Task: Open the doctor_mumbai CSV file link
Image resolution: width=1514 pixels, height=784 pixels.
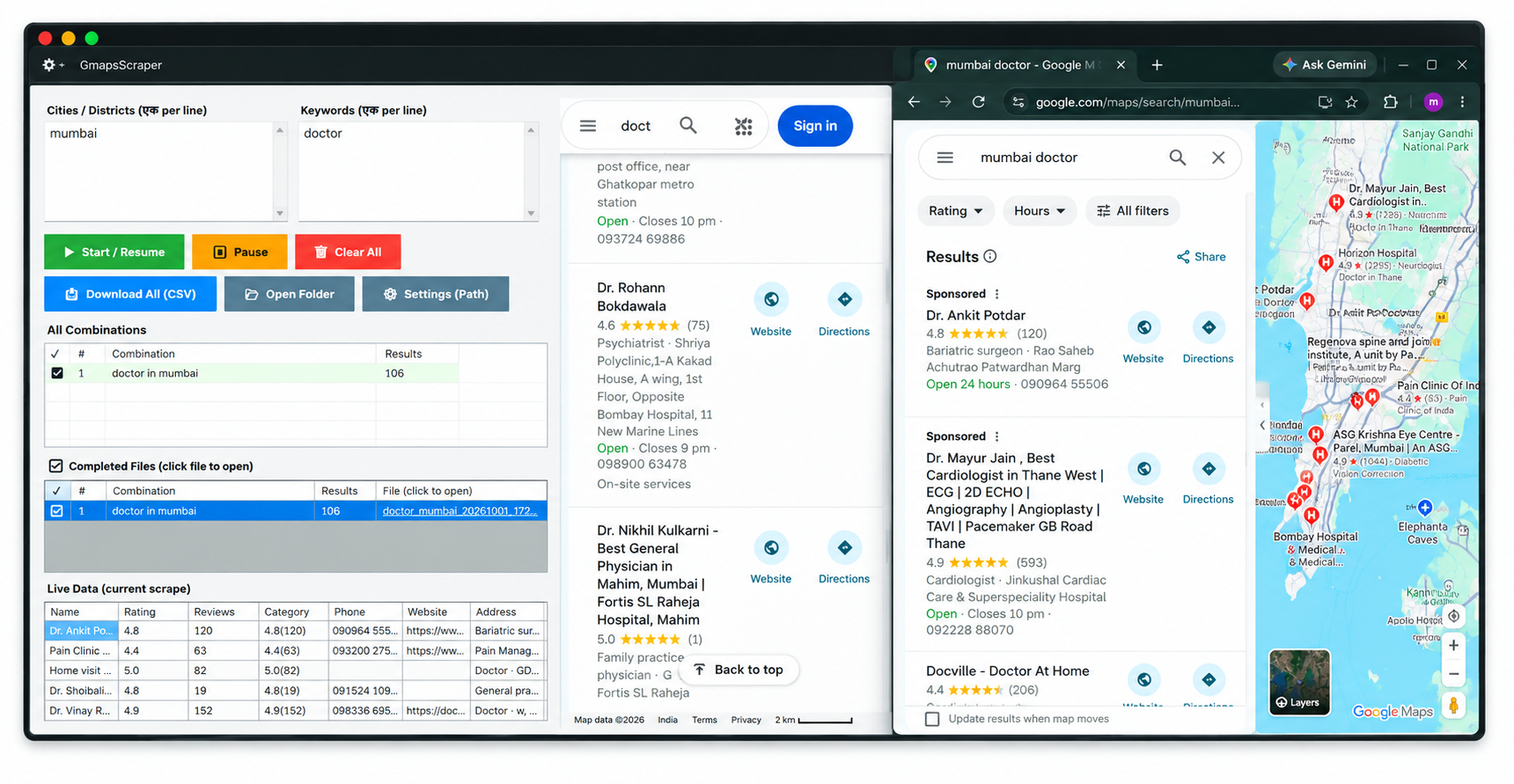Action: (x=460, y=510)
